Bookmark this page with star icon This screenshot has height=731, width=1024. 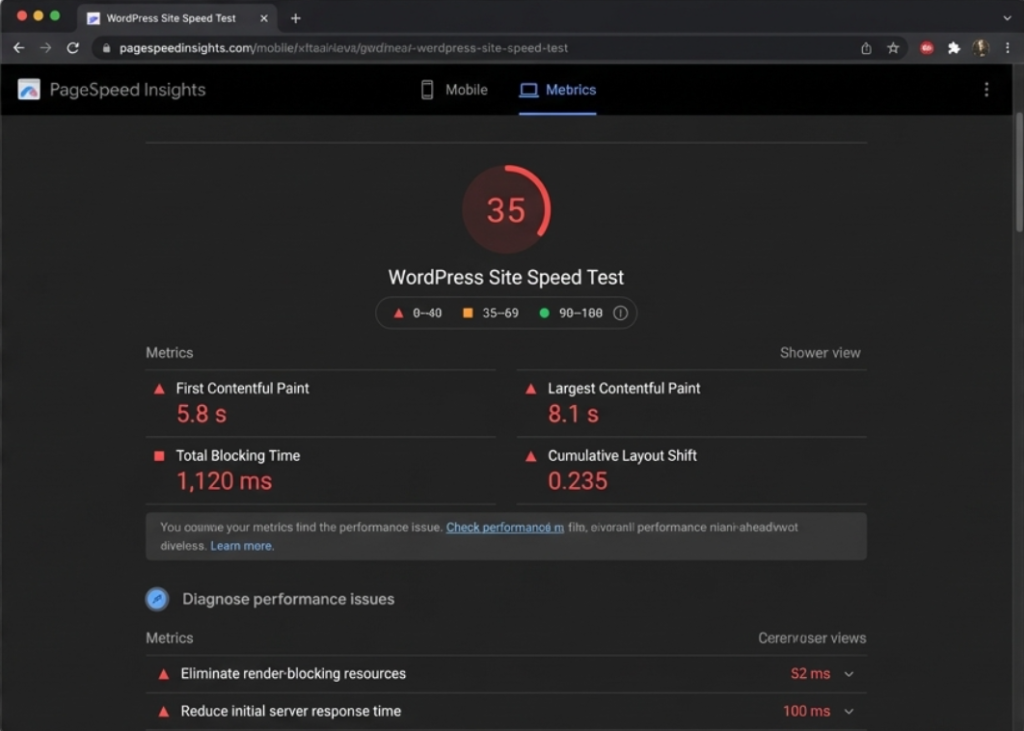(893, 48)
